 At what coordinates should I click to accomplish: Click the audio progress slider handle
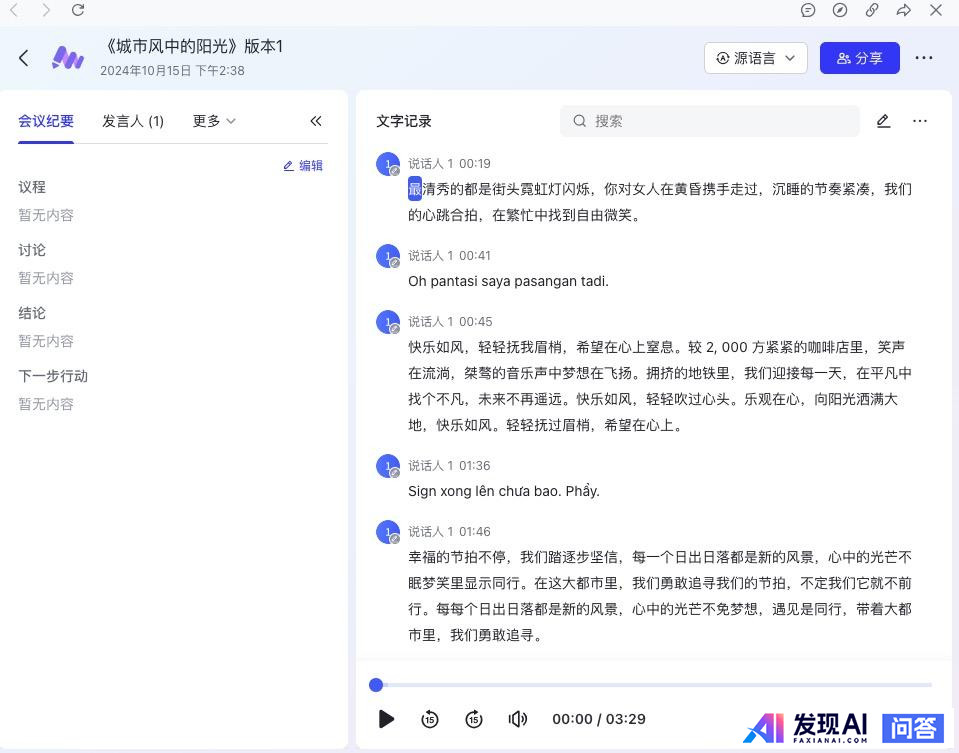pos(376,685)
